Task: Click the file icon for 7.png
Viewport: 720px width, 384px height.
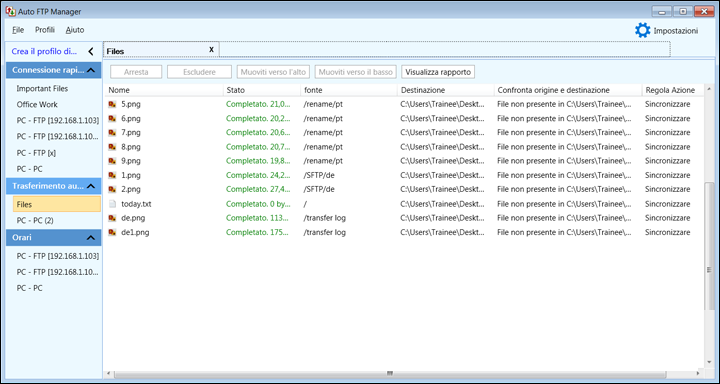Action: point(112,133)
